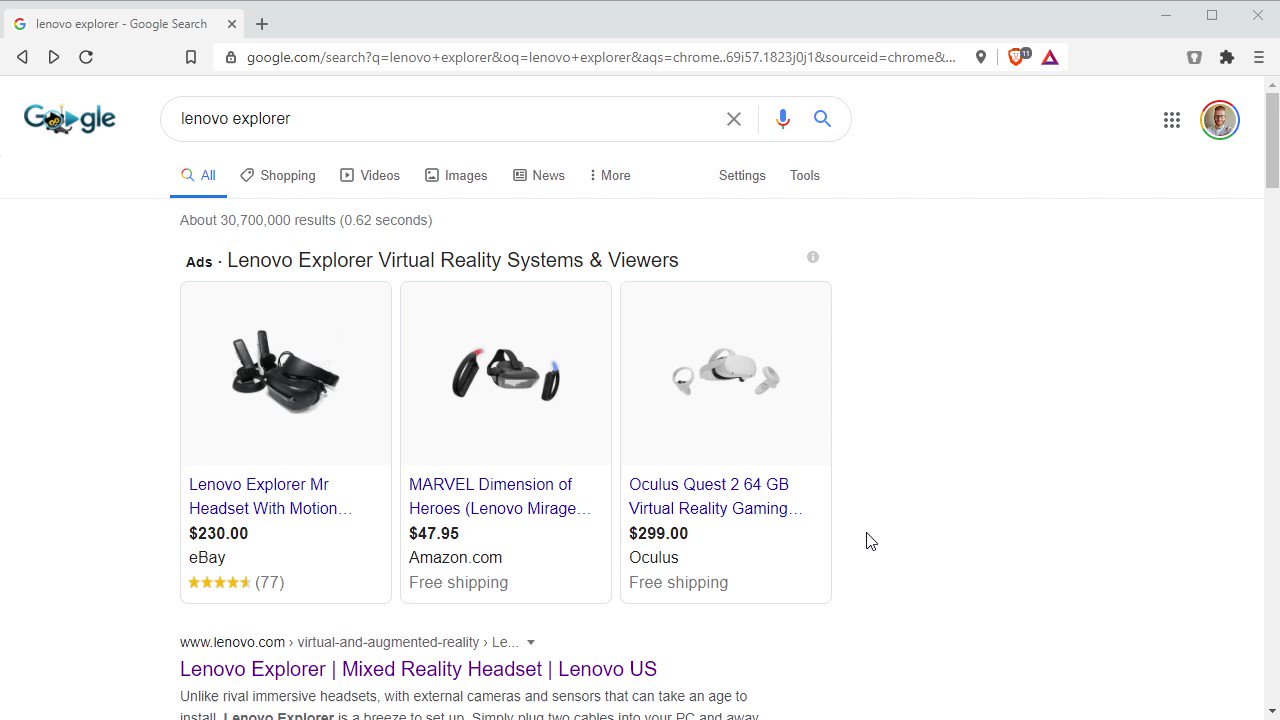Open the Brave Rewards triangle icon
The image size is (1280, 720).
click(x=1050, y=57)
